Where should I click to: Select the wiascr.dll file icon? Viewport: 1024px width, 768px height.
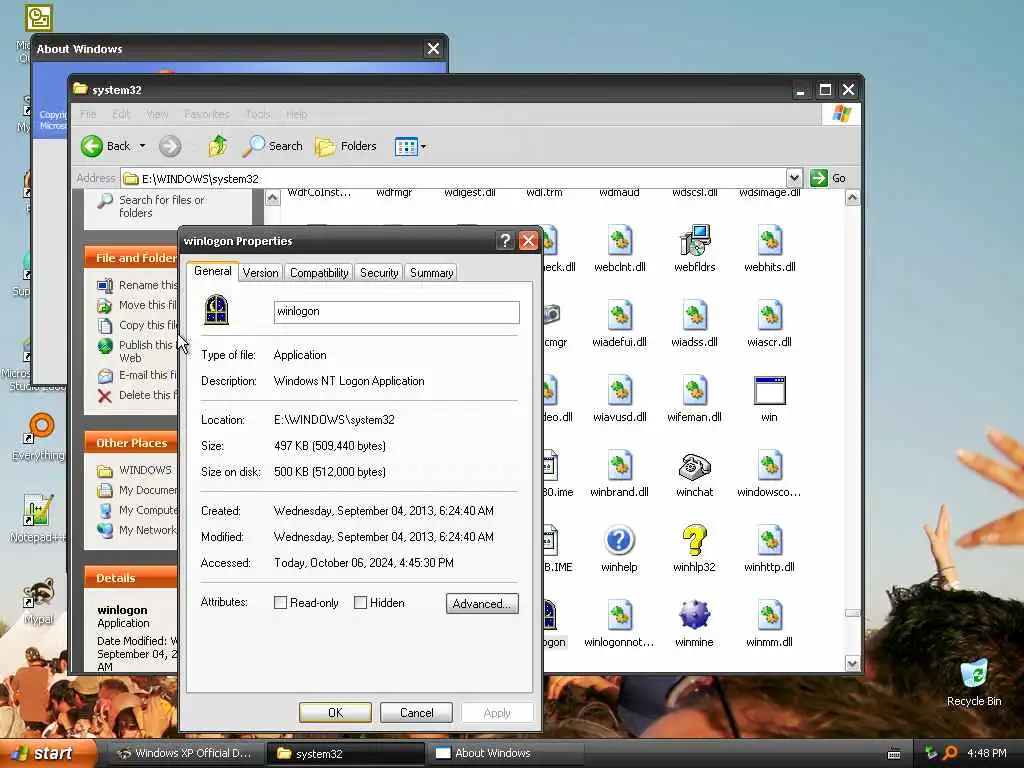coord(770,315)
